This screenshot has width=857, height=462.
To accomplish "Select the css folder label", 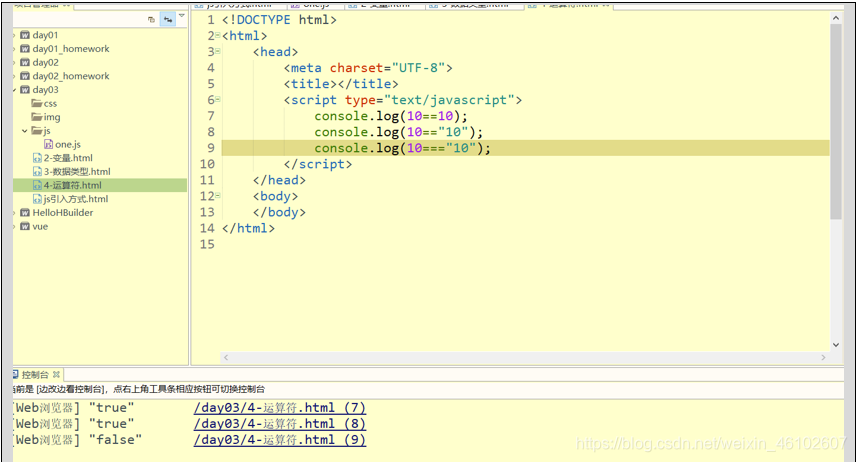I will pyautogui.click(x=50, y=103).
